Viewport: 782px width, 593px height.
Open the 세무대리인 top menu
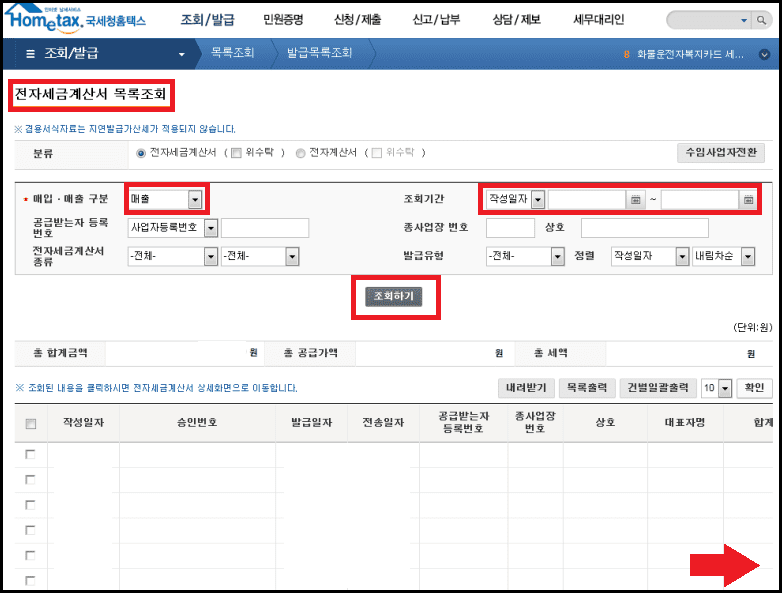(x=598, y=20)
